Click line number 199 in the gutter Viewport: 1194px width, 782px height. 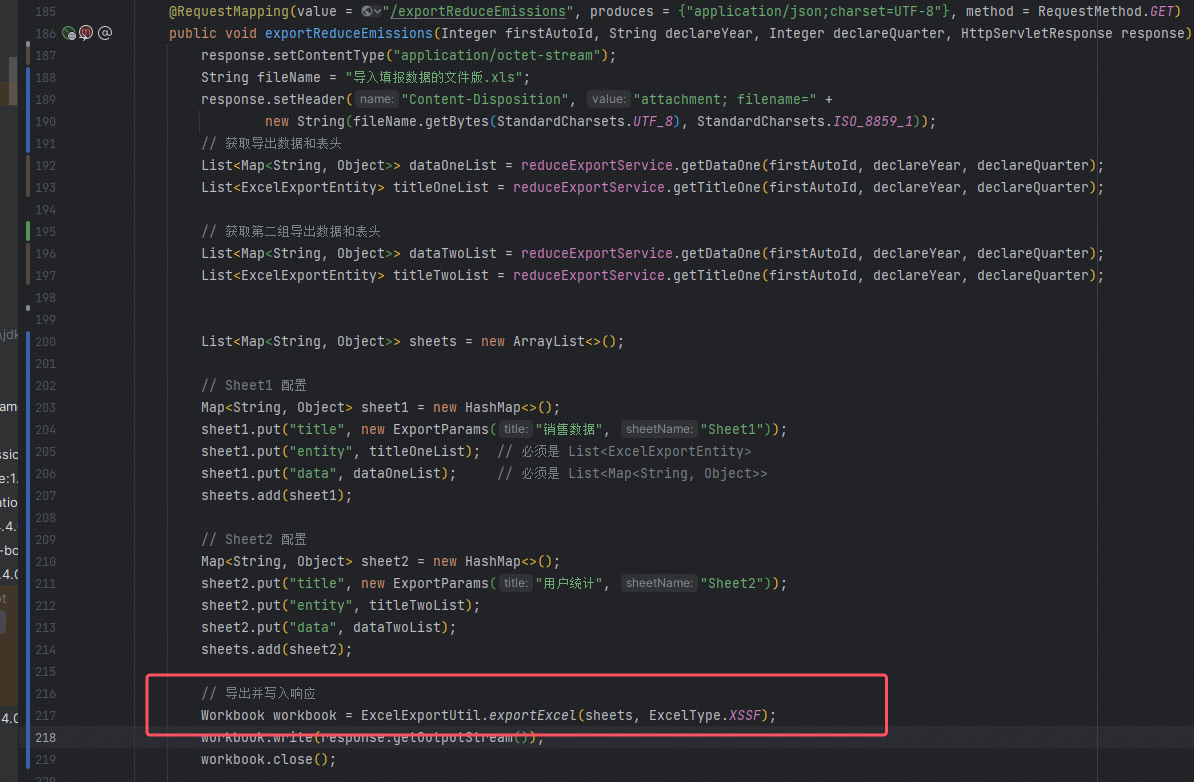pyautogui.click(x=46, y=320)
